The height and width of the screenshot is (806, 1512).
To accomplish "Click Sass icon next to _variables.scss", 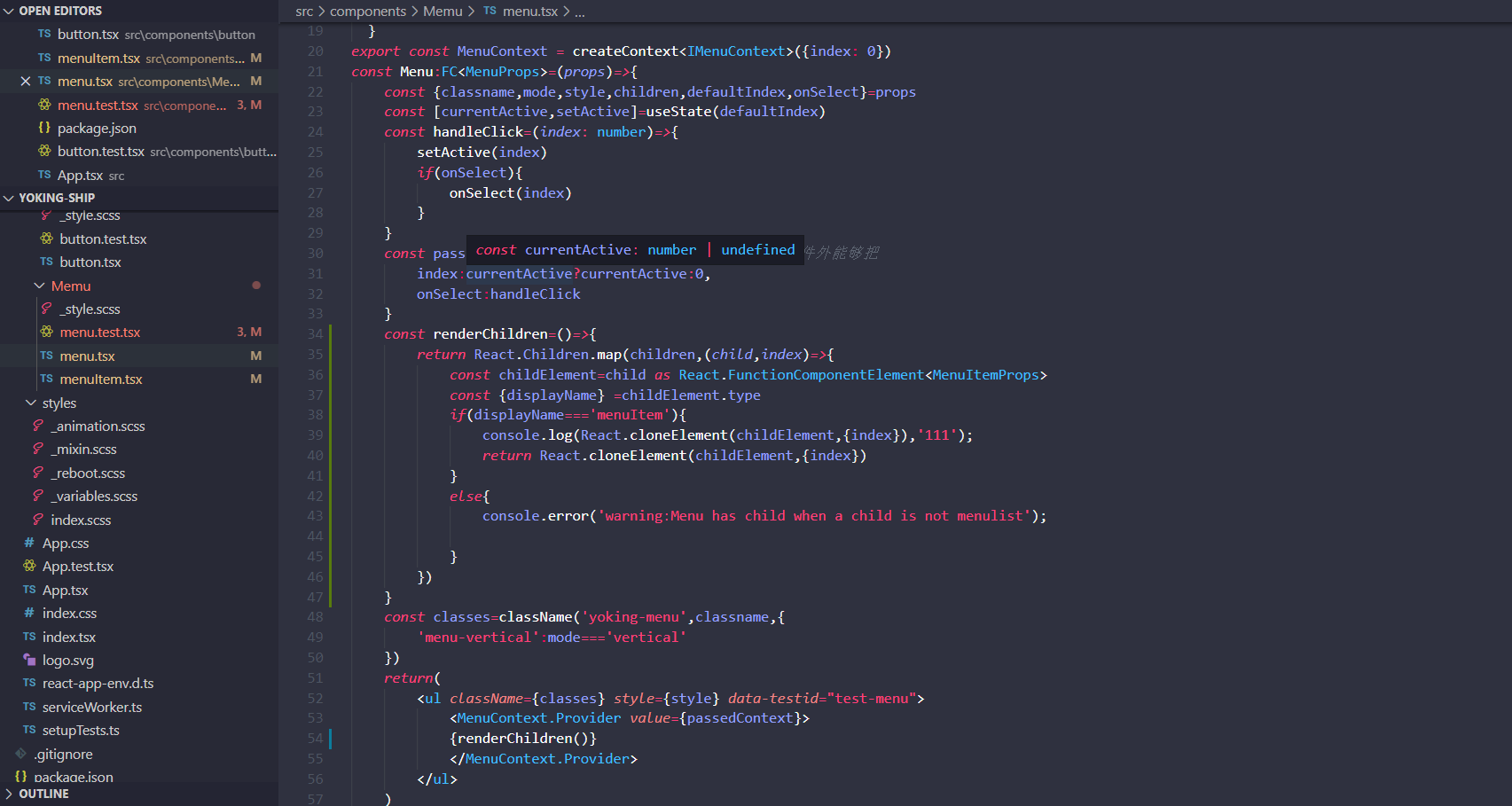I will [38, 497].
